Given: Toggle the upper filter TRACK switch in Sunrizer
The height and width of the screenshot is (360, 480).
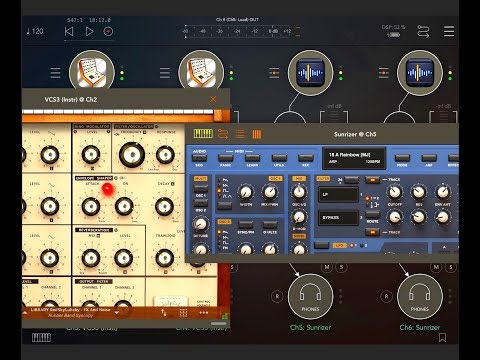Looking at the screenshot, I should point(372,180).
